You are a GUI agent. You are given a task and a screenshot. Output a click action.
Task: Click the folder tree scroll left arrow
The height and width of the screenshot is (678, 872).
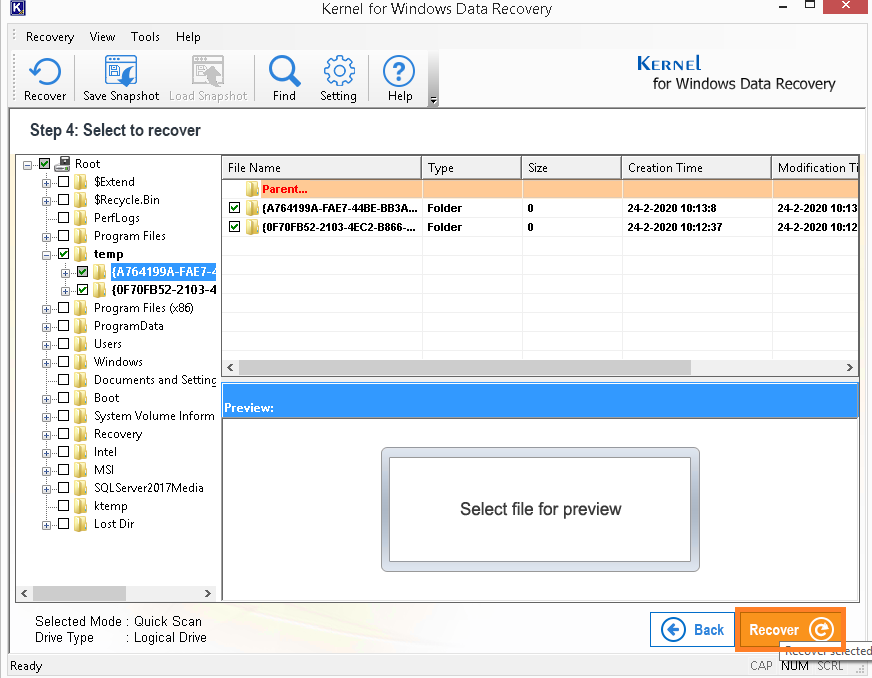pyautogui.click(x=24, y=593)
